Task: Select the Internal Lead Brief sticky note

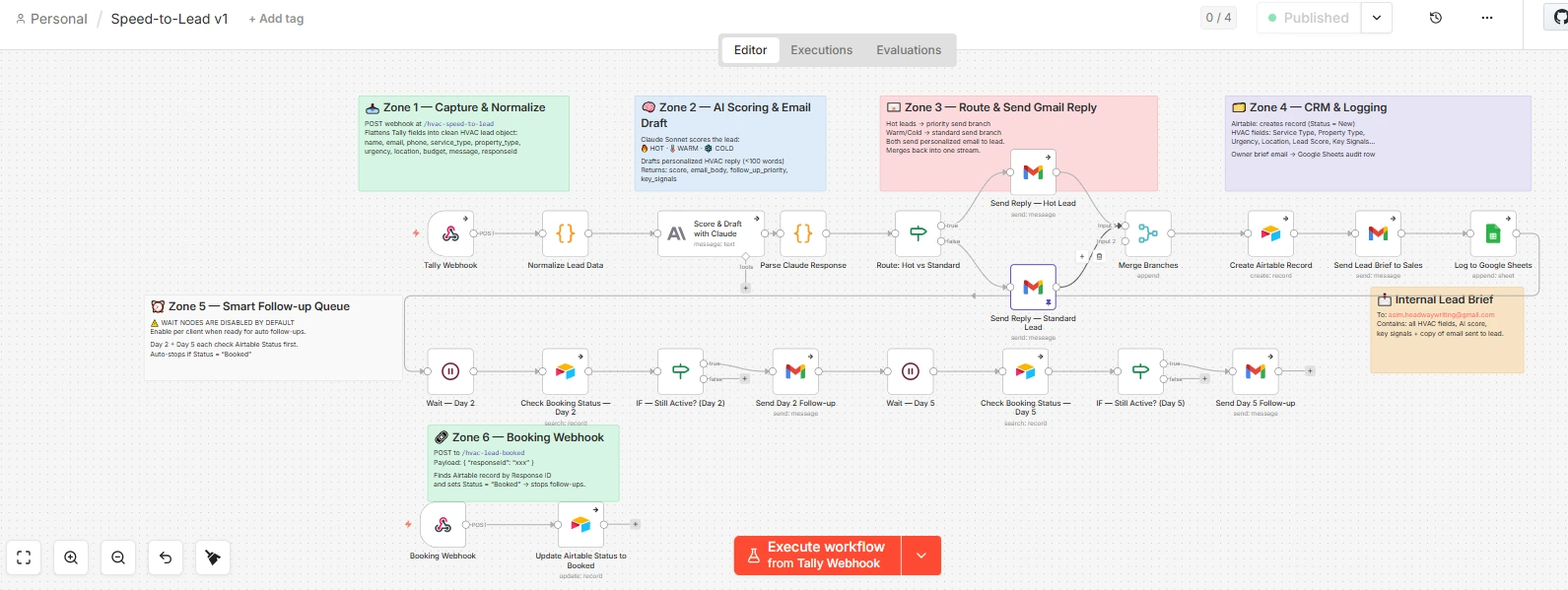Action: (1448, 330)
